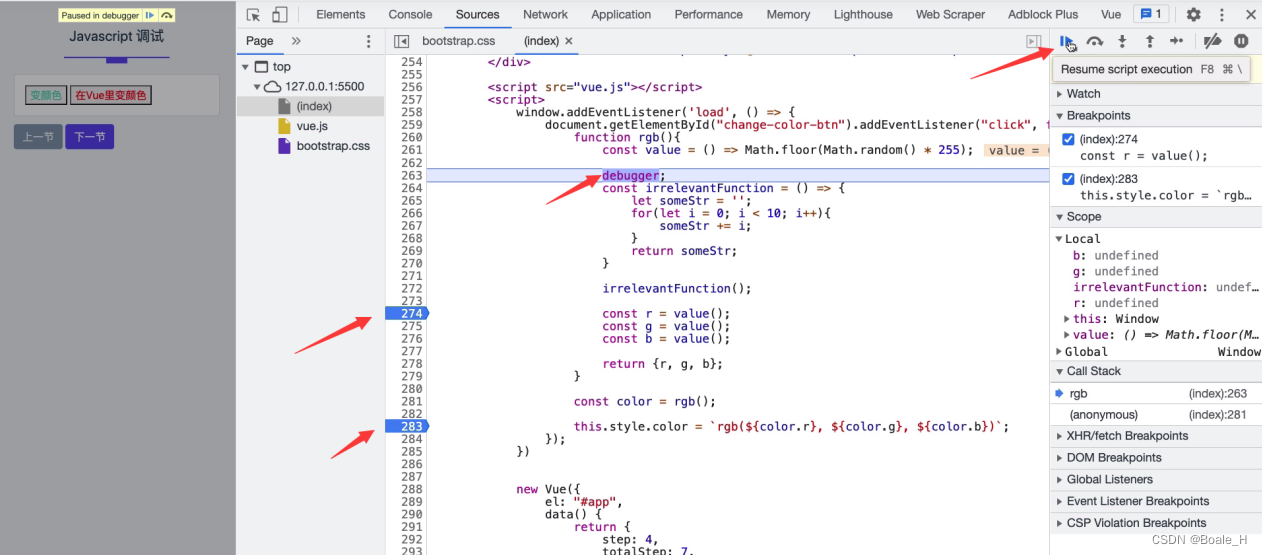Step over next function call

[x=1095, y=41]
